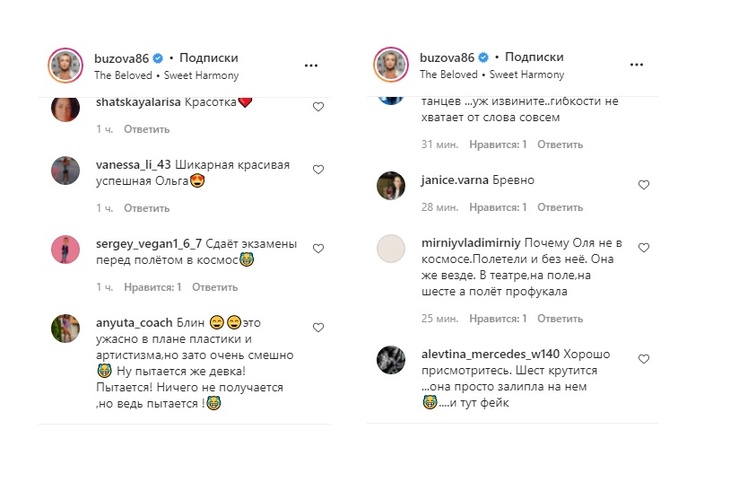View likes on sergey_vegan1_6_7's comment
730x491 pixels.
(153, 287)
